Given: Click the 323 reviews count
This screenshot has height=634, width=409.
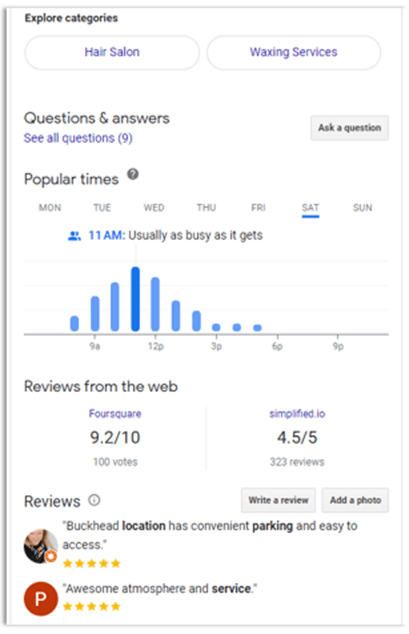Looking at the screenshot, I should tap(297, 462).
